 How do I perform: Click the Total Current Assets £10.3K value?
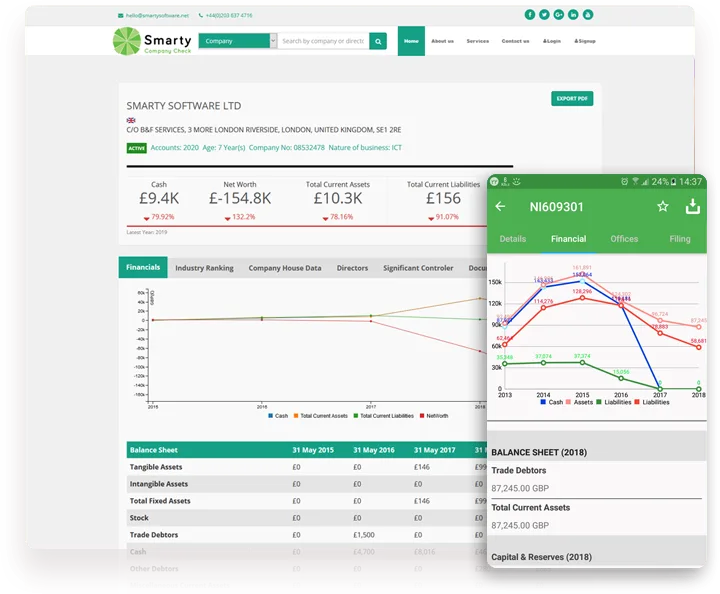point(338,198)
